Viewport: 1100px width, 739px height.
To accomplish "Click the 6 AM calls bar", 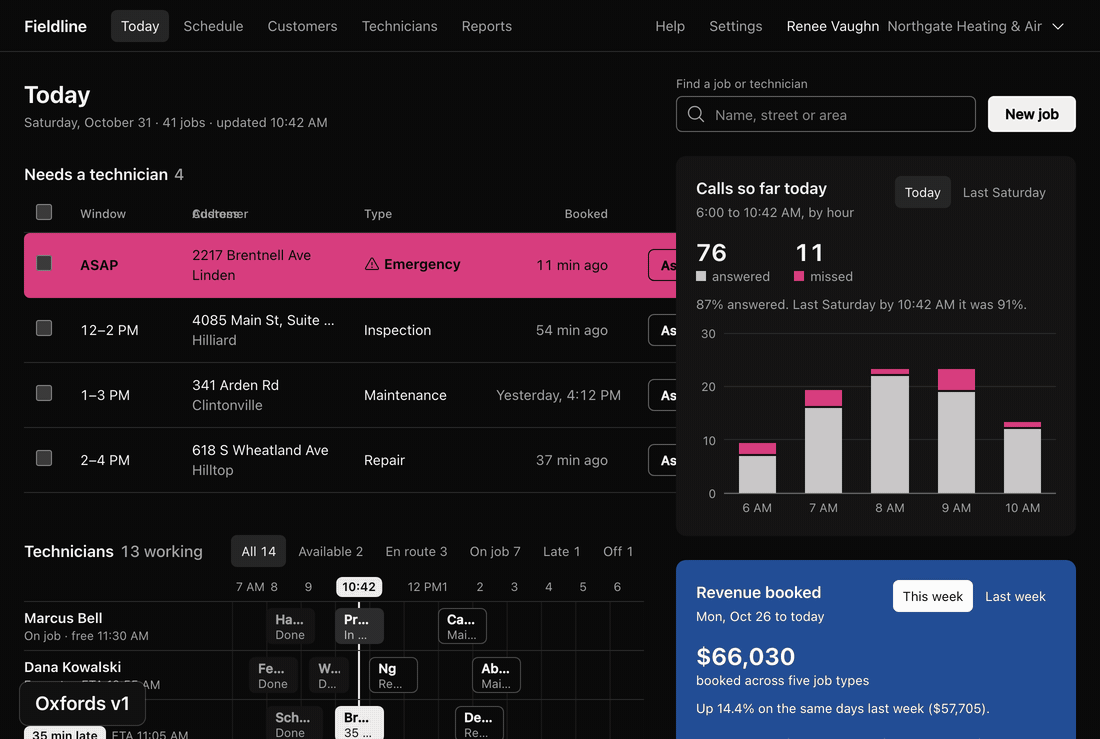I will pyautogui.click(x=757, y=468).
